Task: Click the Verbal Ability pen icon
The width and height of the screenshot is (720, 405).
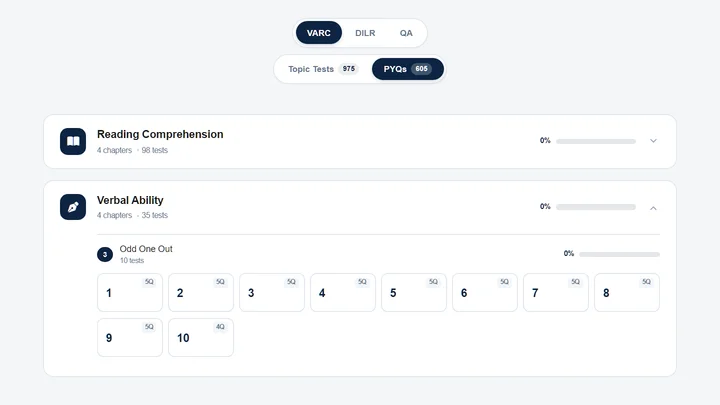Action: 73,207
